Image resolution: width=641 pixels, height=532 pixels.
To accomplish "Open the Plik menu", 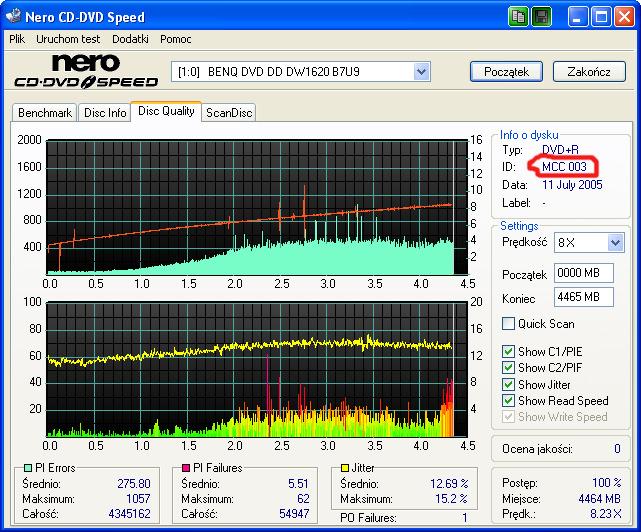I will coord(17,39).
